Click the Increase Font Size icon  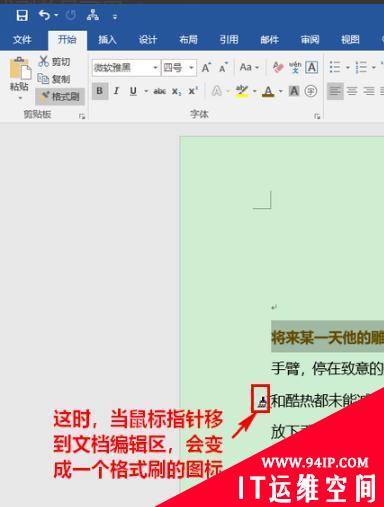click(x=206, y=68)
